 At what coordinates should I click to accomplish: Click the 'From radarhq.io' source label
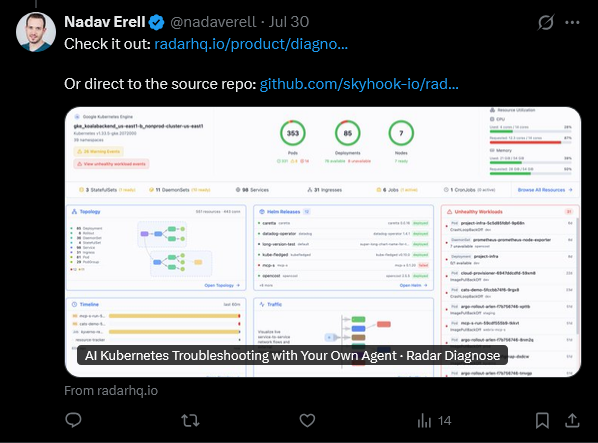coord(111,391)
